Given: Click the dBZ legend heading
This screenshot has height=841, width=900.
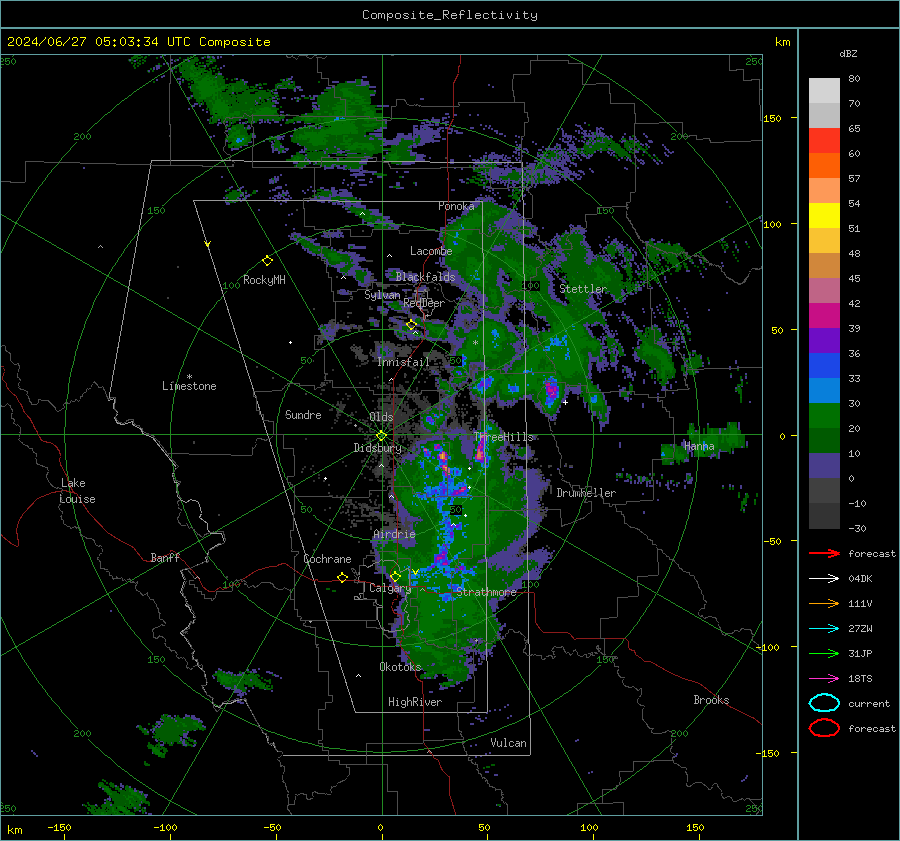Looking at the screenshot, I should (848, 53).
